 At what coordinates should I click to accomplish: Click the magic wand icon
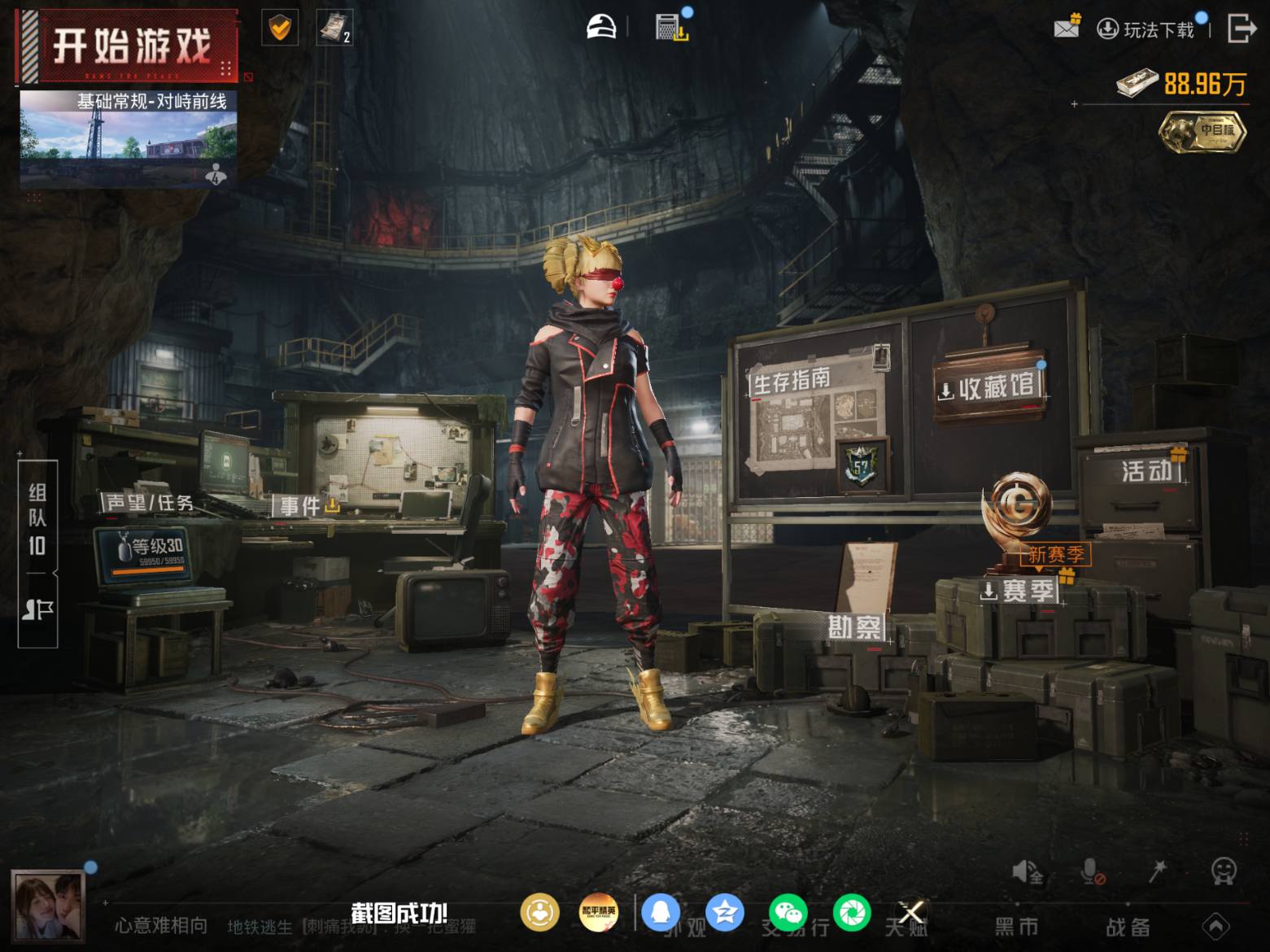tap(1158, 871)
